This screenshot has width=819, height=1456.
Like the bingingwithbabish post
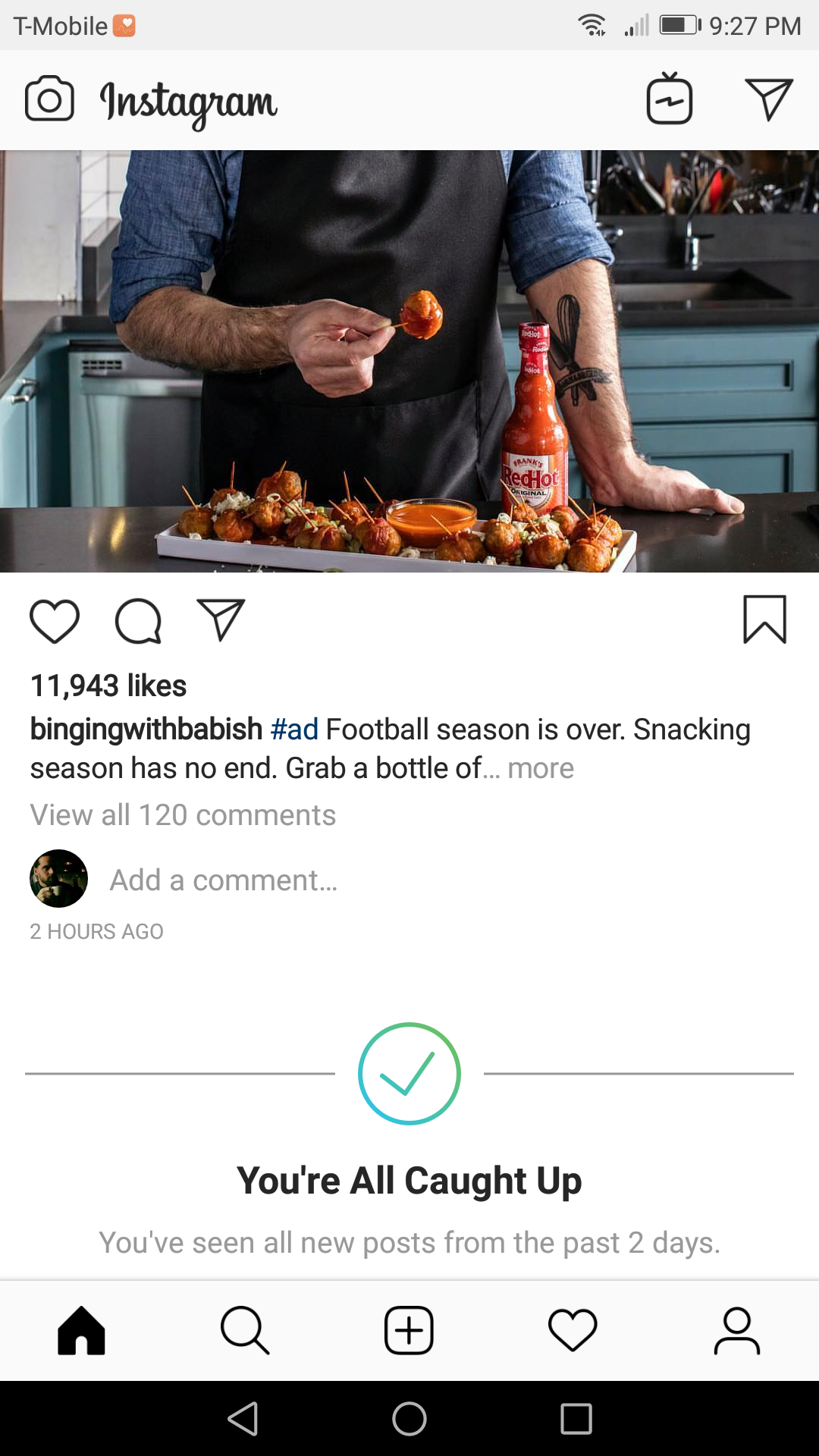tap(55, 621)
